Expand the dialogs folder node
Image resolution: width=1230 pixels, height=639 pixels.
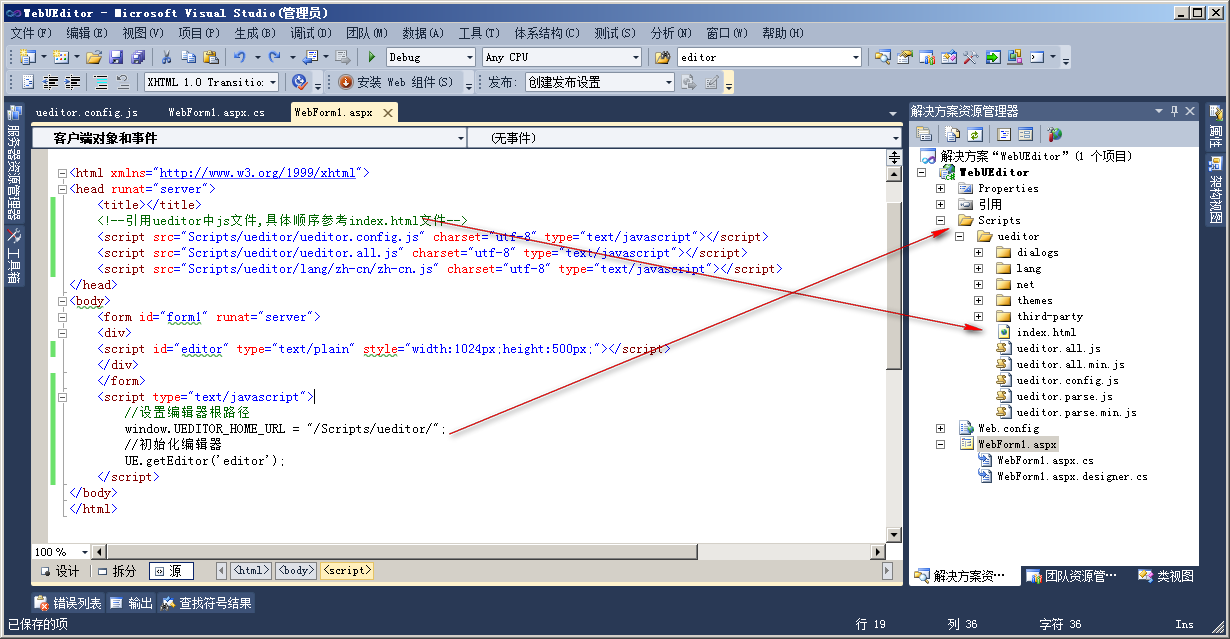(x=978, y=252)
